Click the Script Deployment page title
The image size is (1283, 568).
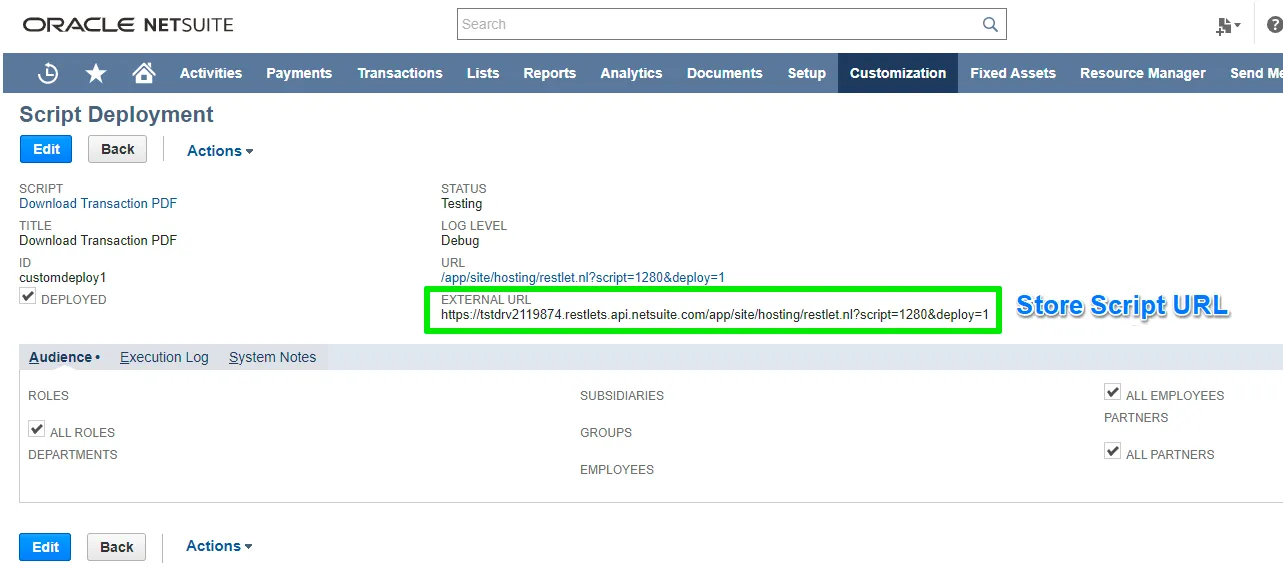pyautogui.click(x=116, y=115)
